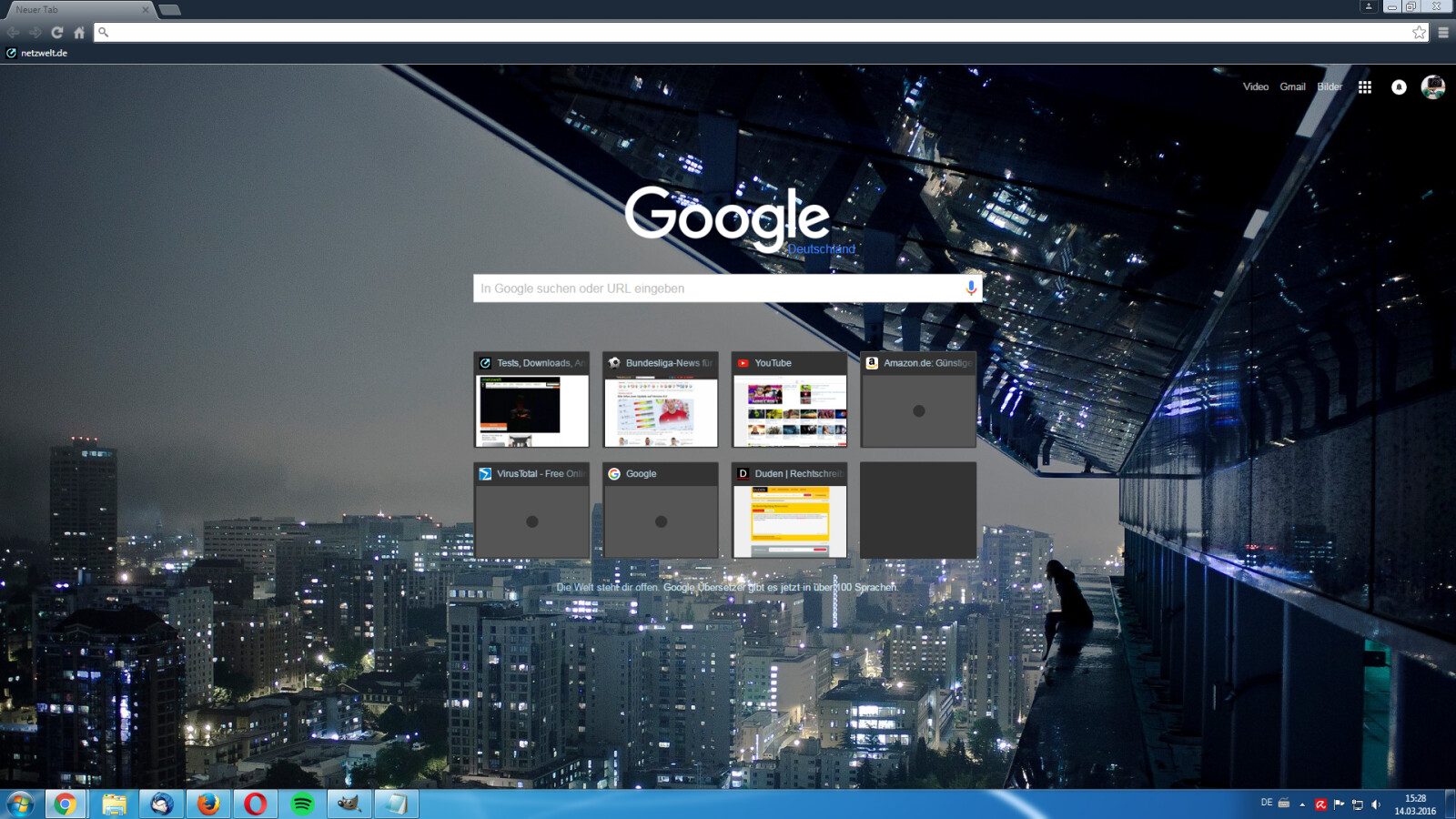Click the bookmark star in the address bar
The image size is (1456, 819).
pos(1419,33)
